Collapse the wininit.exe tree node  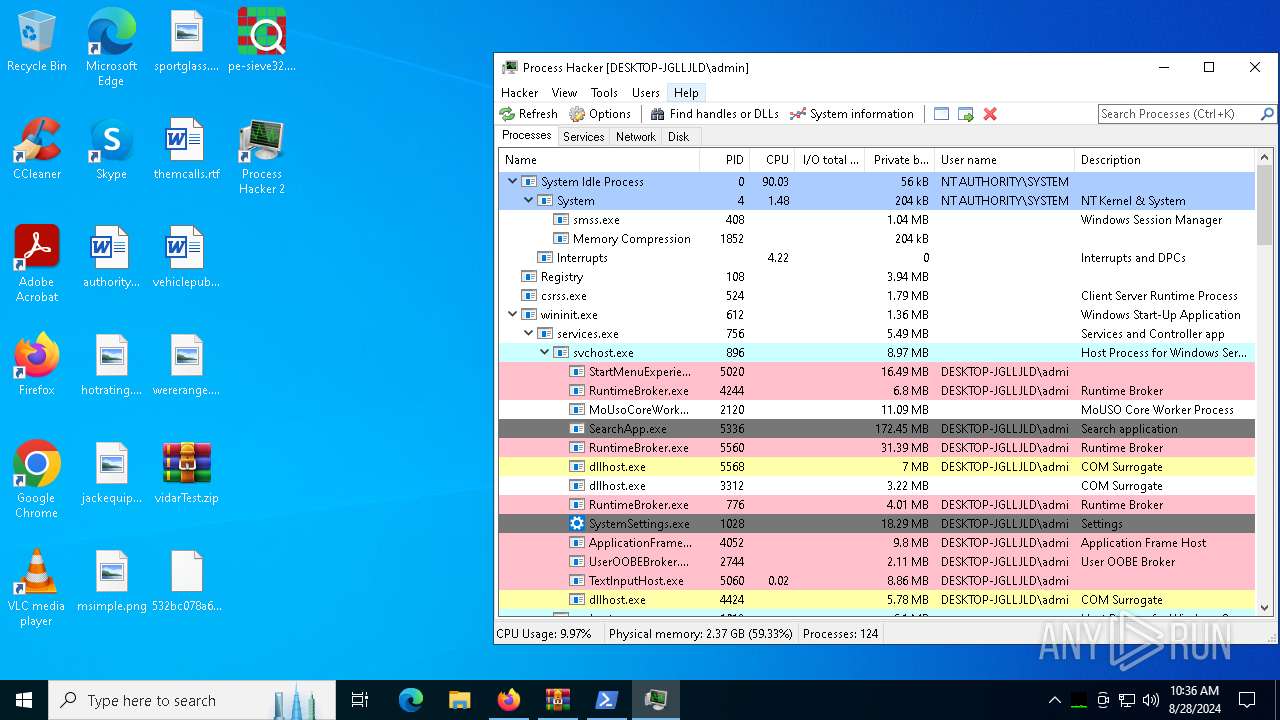coord(513,315)
